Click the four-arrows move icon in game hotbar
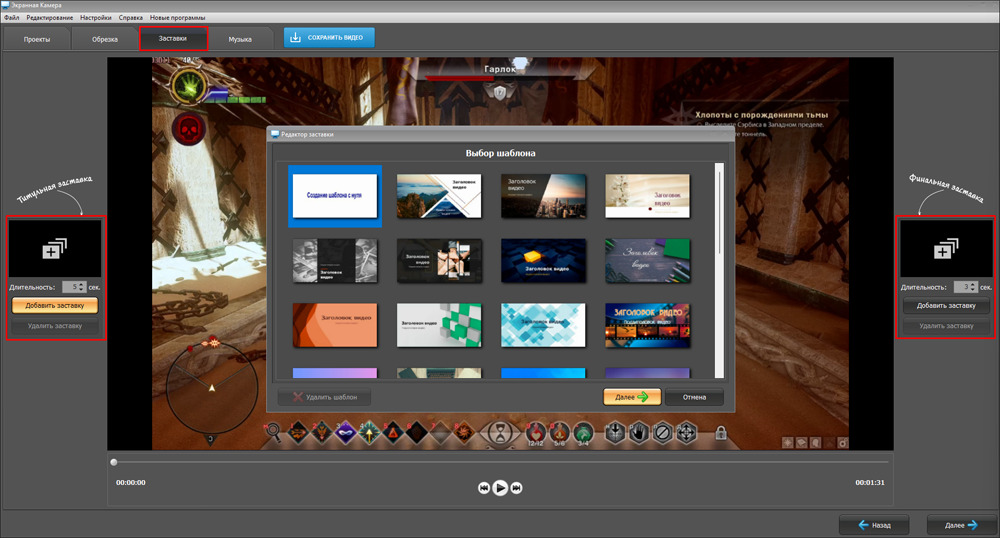 686,433
